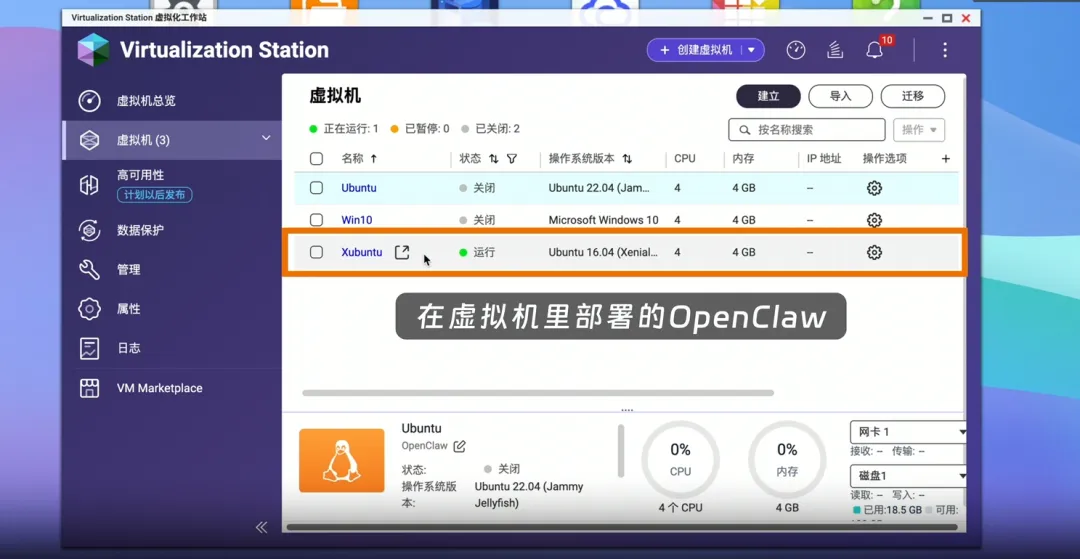Click the 内存 0% usage gauge
The width and height of the screenshot is (1080, 559).
(787, 460)
